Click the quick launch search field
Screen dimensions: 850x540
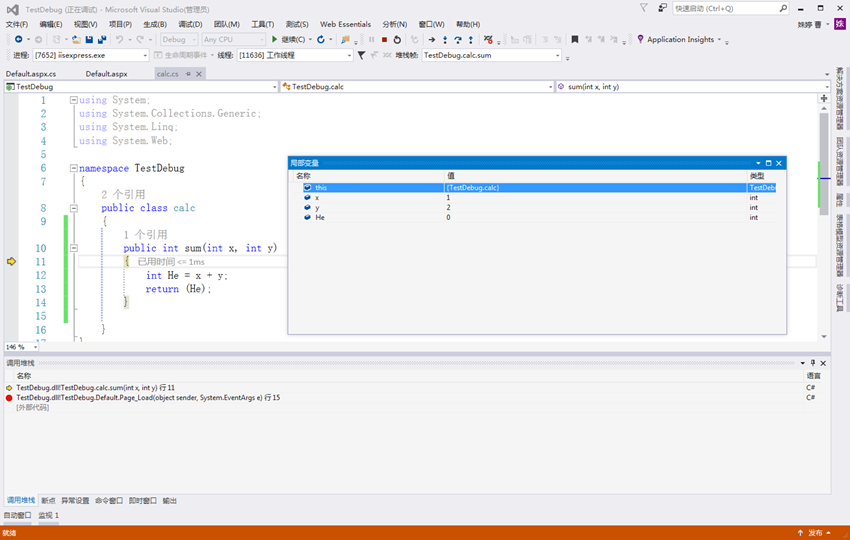pyautogui.click(x=723, y=8)
